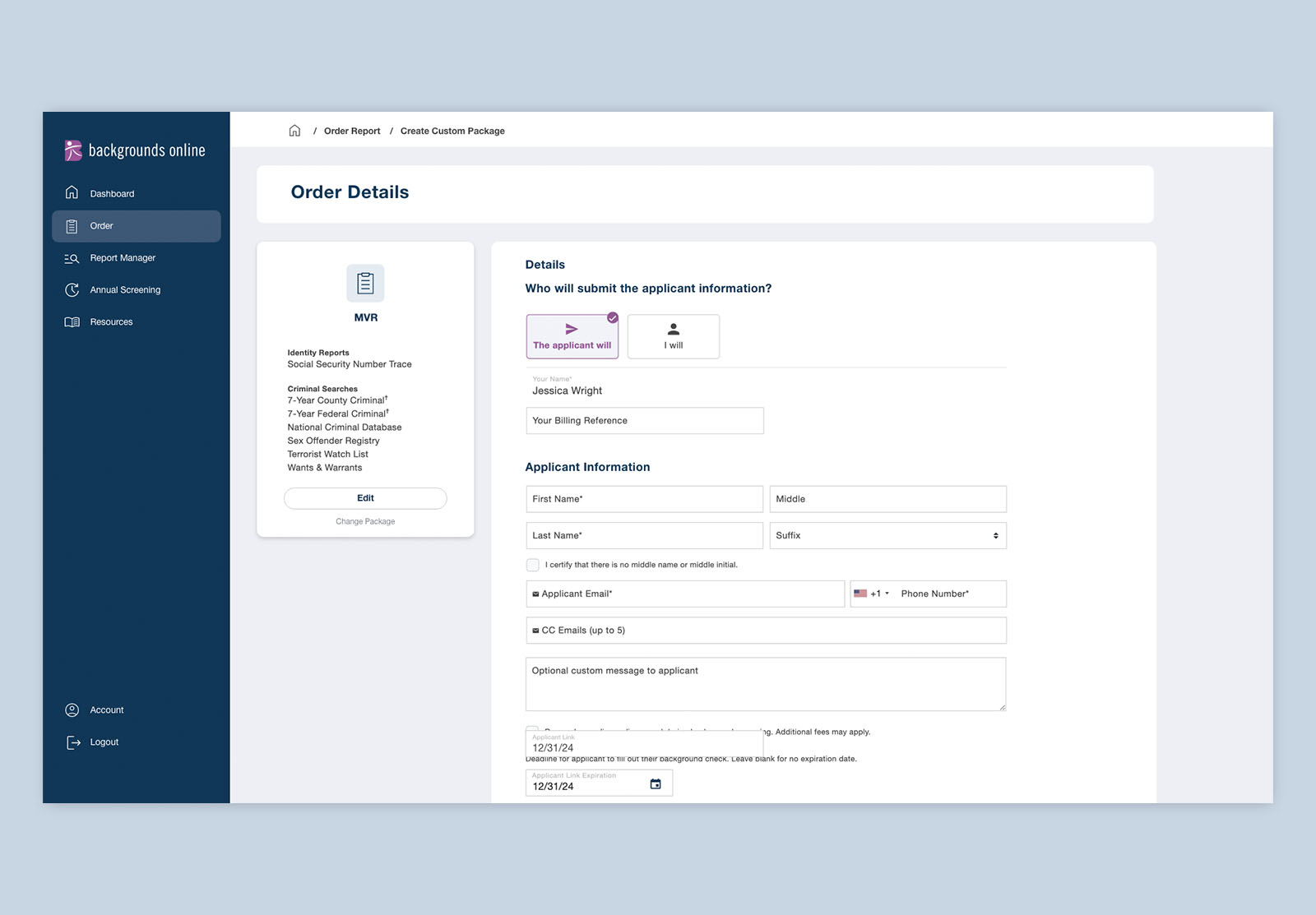Click the backgrounds online logo
The image size is (1316, 915).
[135, 150]
